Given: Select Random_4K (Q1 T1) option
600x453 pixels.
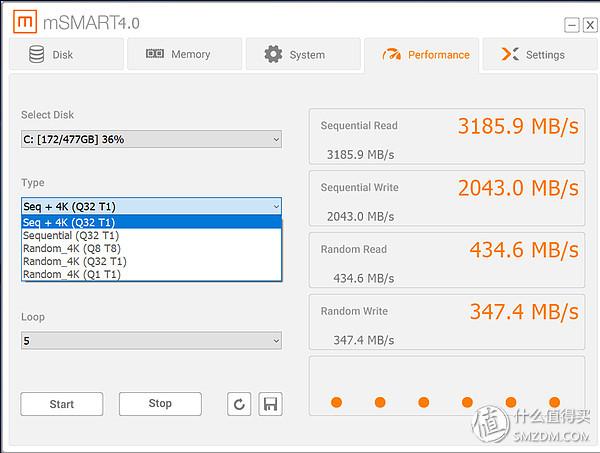Looking at the screenshot, I should 152,274.
